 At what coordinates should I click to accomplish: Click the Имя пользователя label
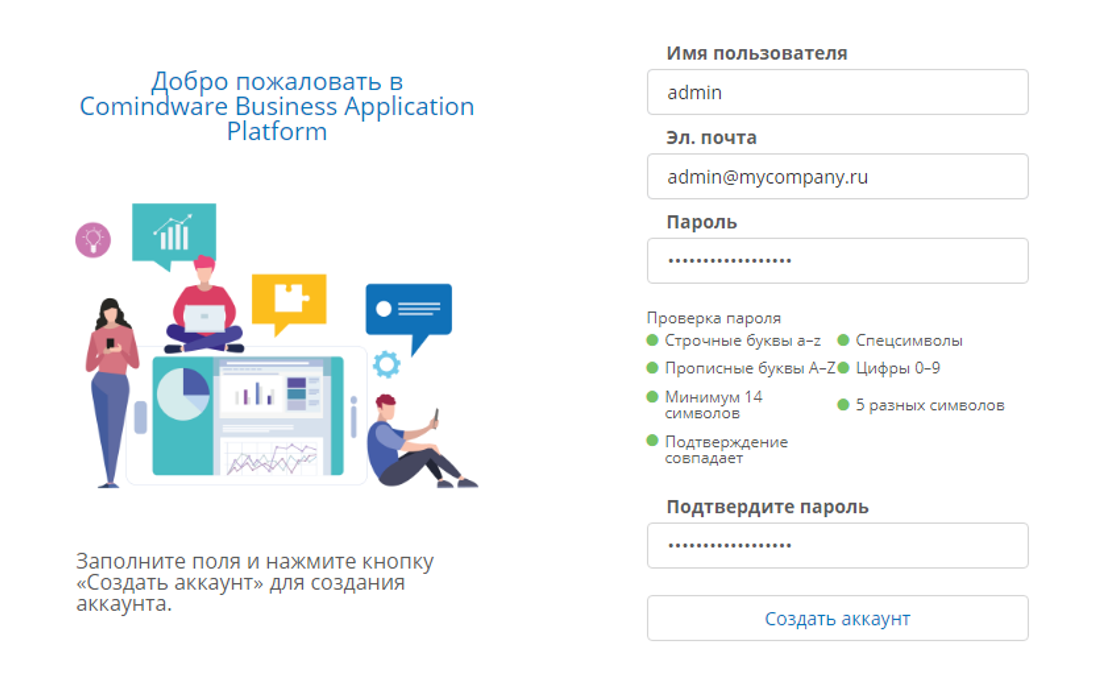pos(757,53)
